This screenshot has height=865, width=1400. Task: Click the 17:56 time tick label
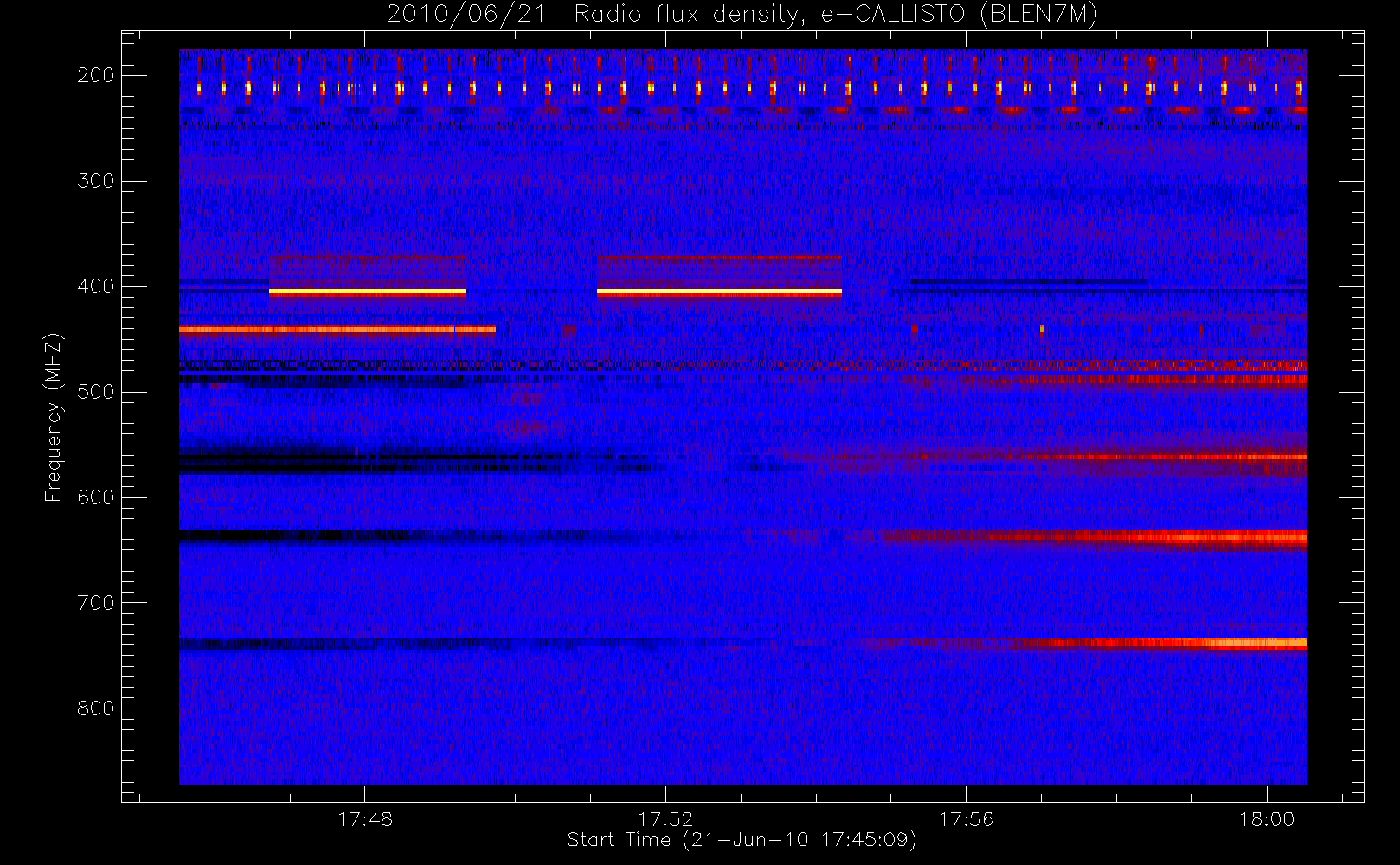[967, 819]
